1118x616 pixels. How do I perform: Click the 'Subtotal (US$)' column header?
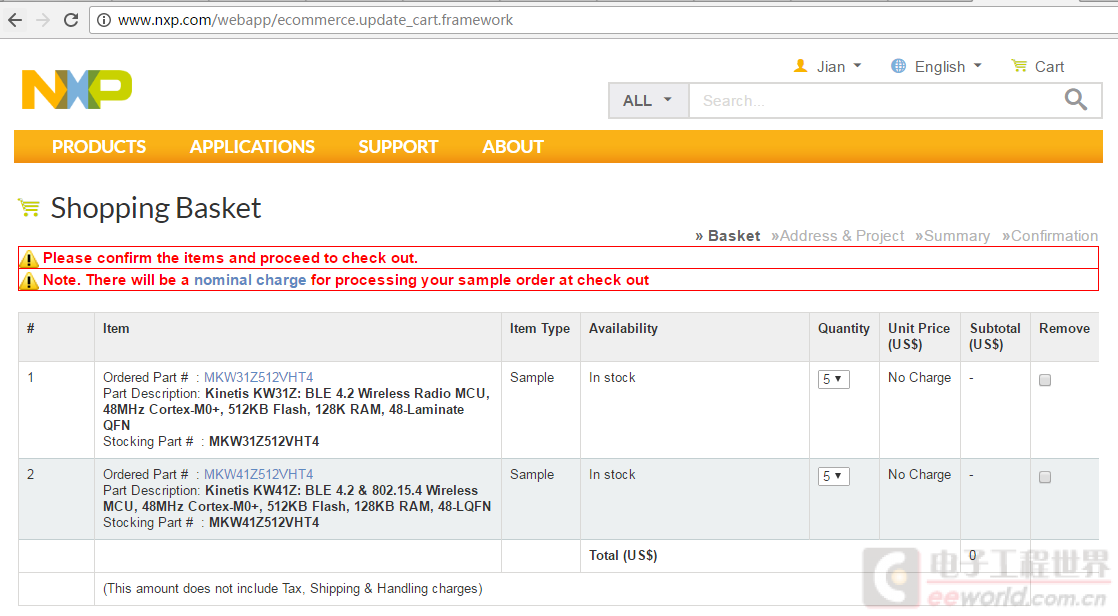coord(995,337)
